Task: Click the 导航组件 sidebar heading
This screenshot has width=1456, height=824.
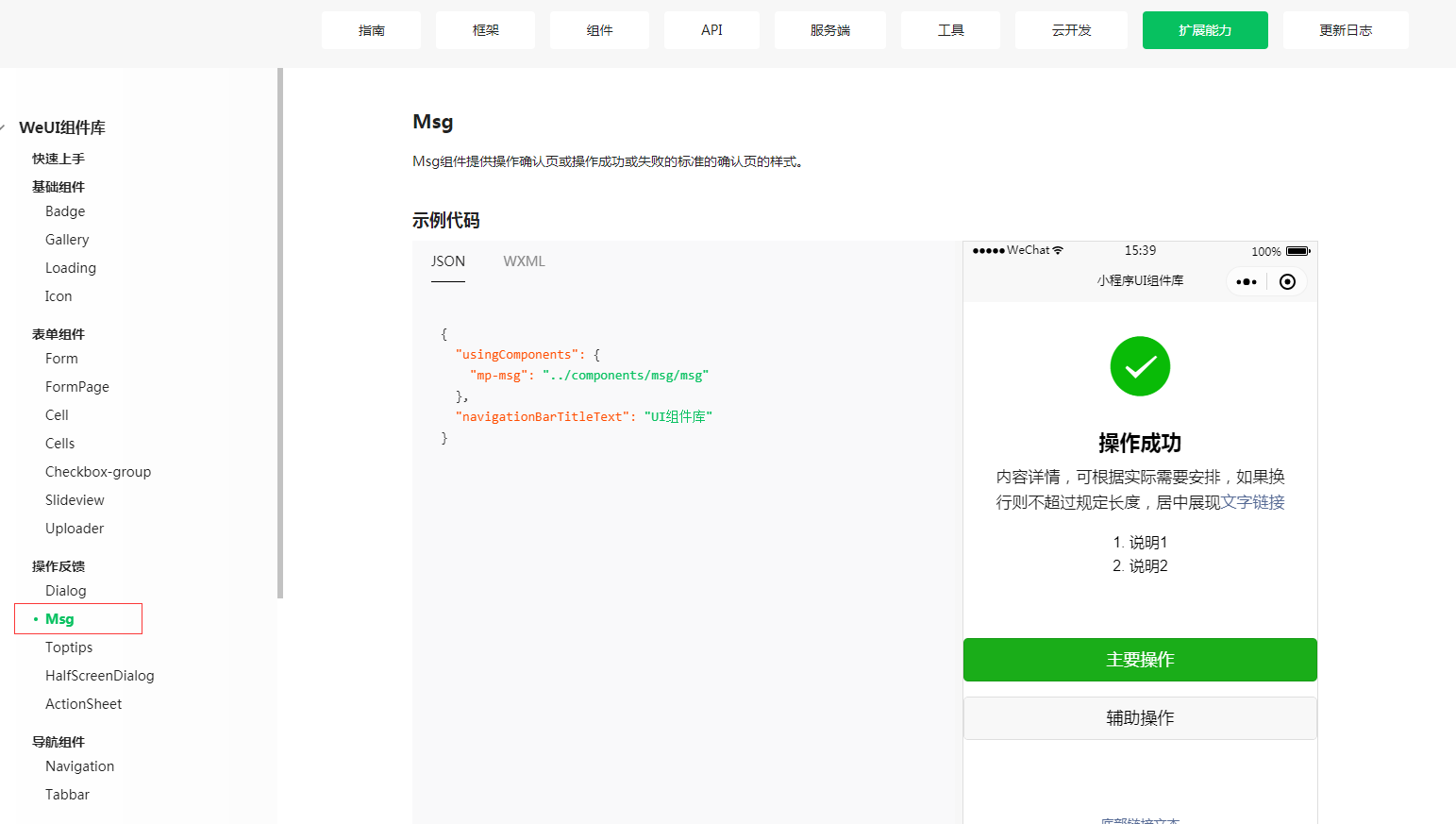Action: [59, 742]
